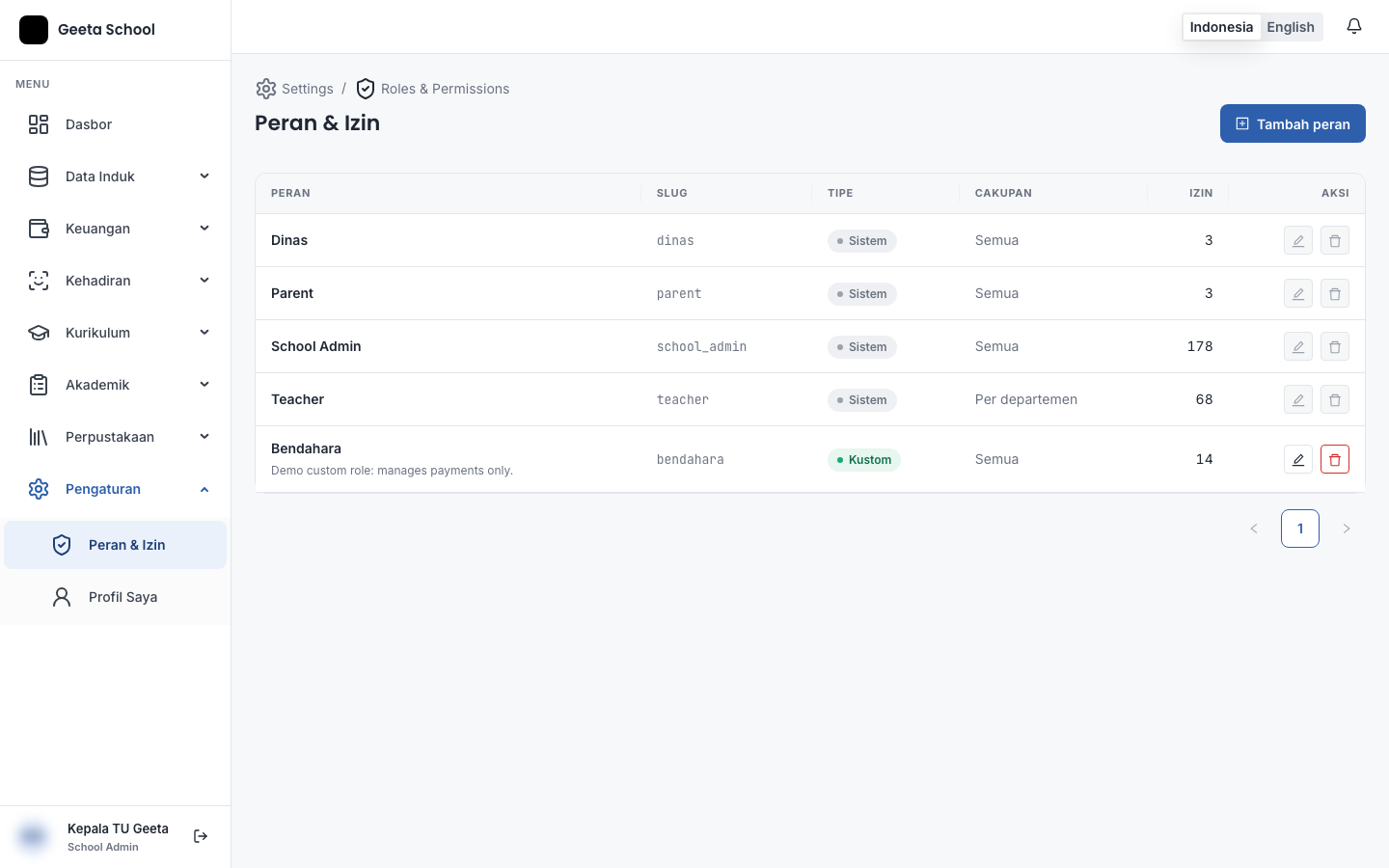Click the notification bell icon

tap(1354, 27)
